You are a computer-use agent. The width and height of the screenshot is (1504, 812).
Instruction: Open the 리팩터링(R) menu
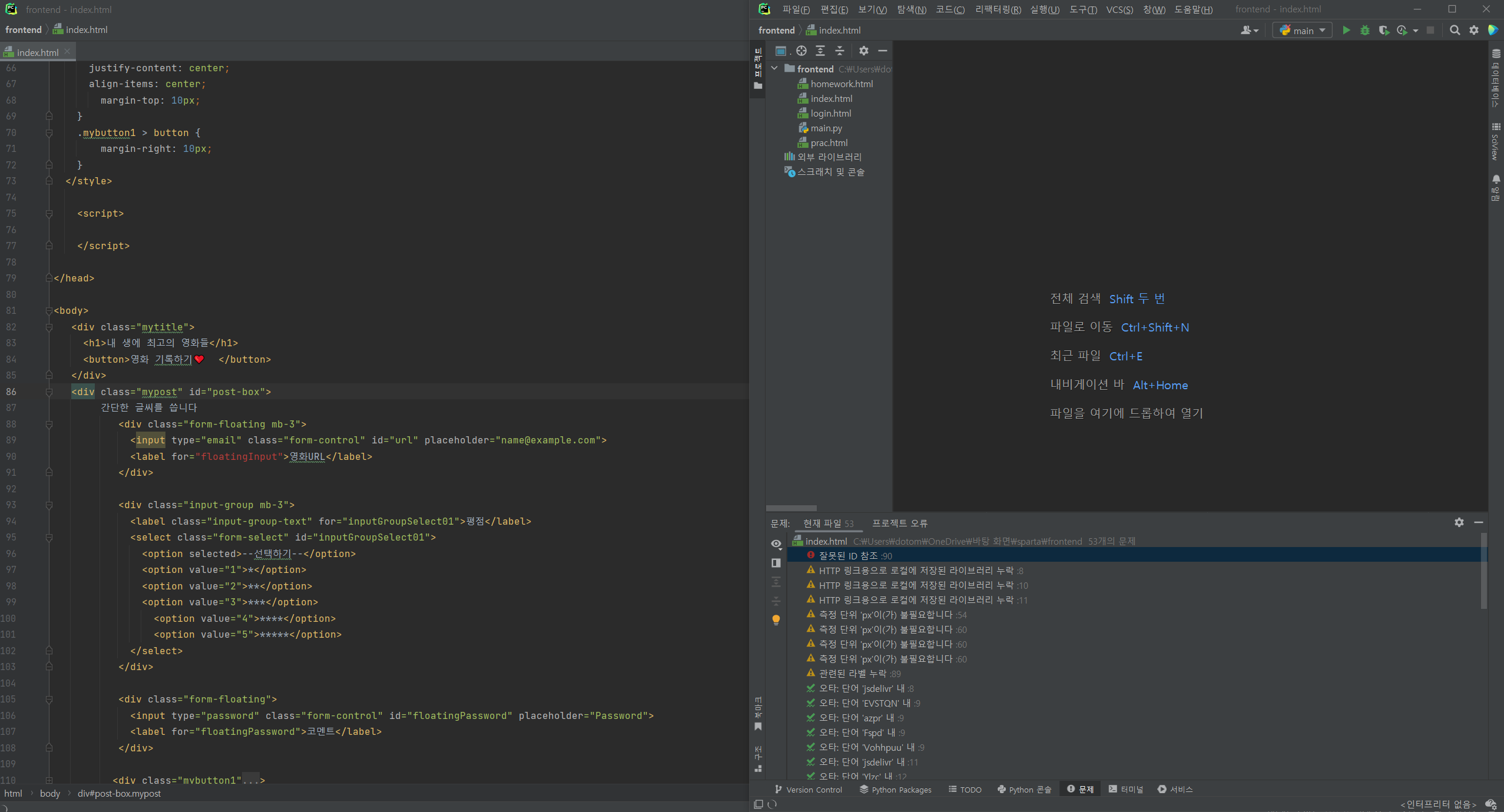(x=998, y=9)
